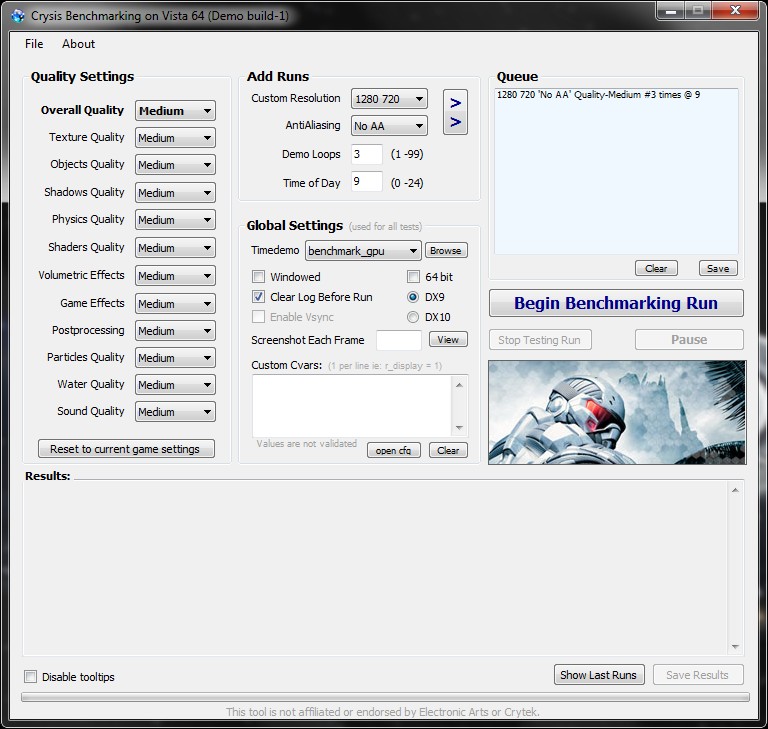Image resolution: width=768 pixels, height=729 pixels.
Task: Click the Custom Cvars scrollbar up arrow
Action: click(459, 385)
